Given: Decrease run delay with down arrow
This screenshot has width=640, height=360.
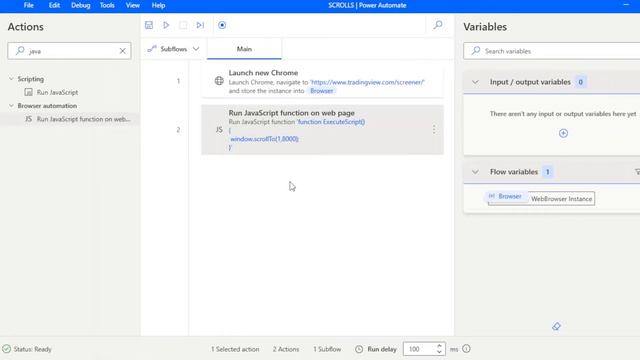Looking at the screenshot, I should click(439, 352).
